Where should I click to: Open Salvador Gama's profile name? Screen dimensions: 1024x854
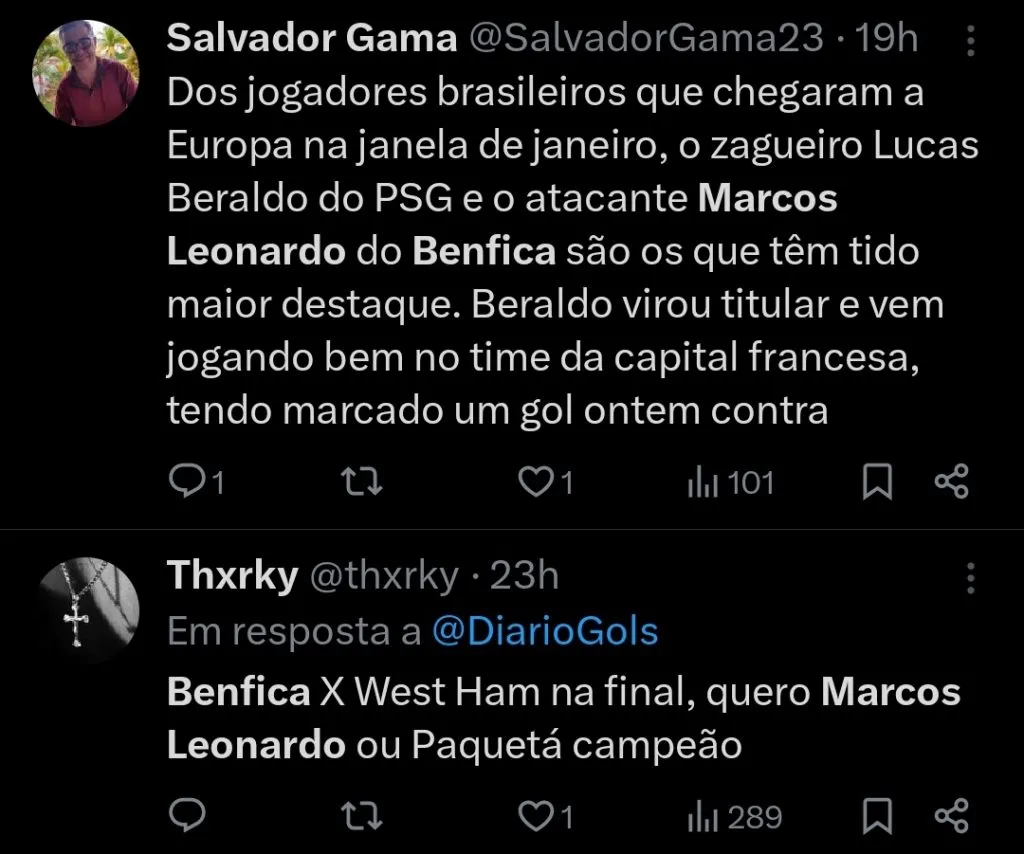(314, 38)
